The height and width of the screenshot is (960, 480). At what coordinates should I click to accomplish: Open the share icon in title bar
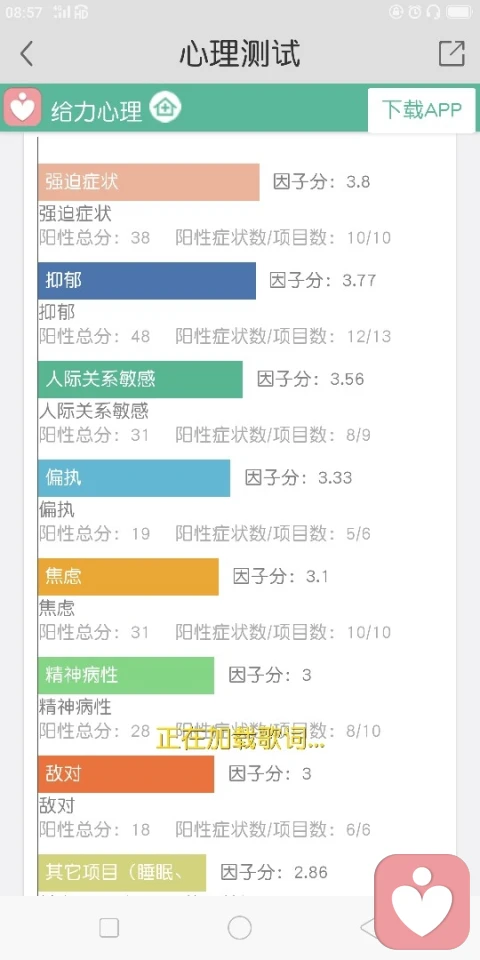452,54
